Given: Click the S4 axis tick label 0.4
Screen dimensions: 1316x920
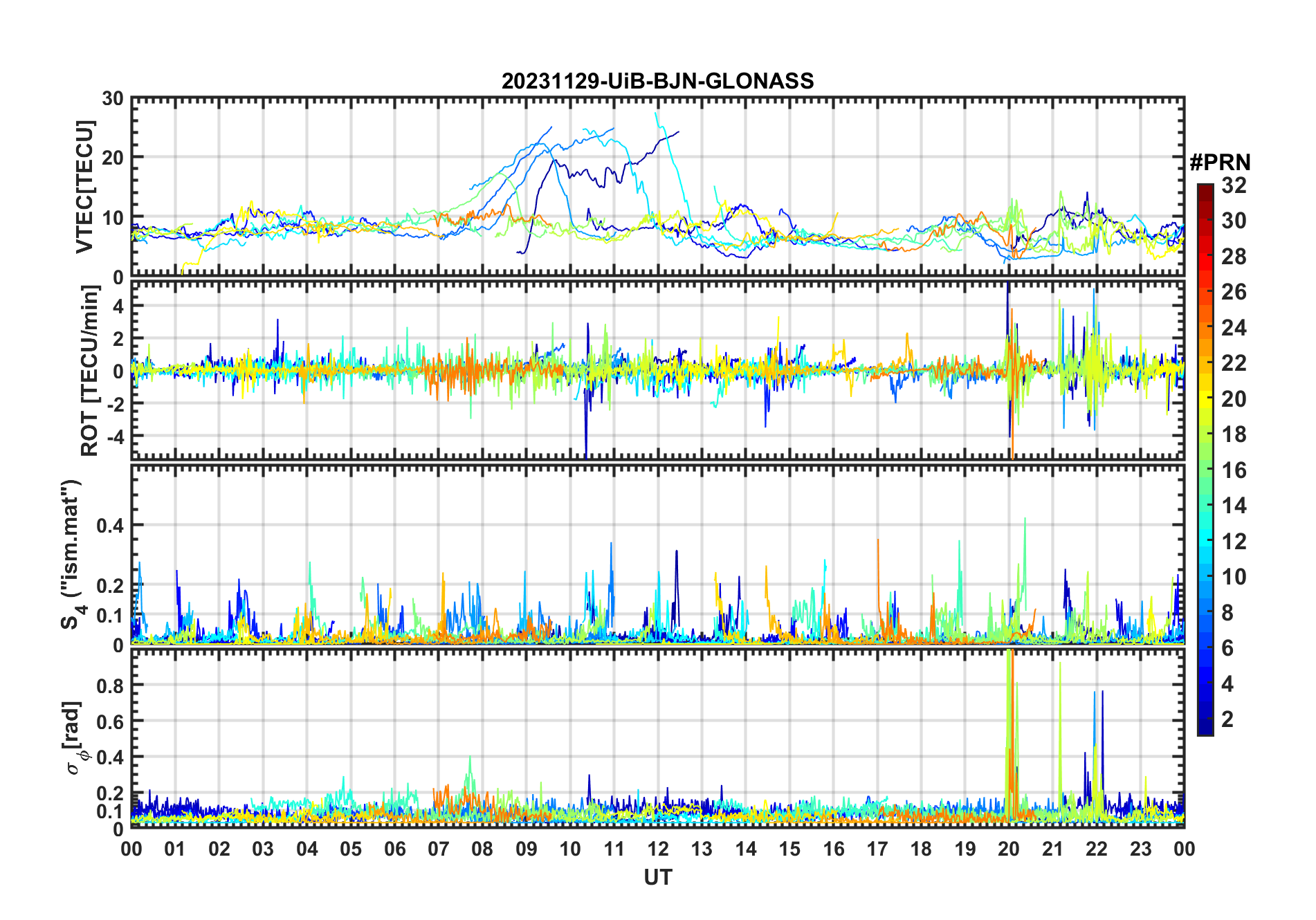Looking at the screenshot, I should (110, 525).
